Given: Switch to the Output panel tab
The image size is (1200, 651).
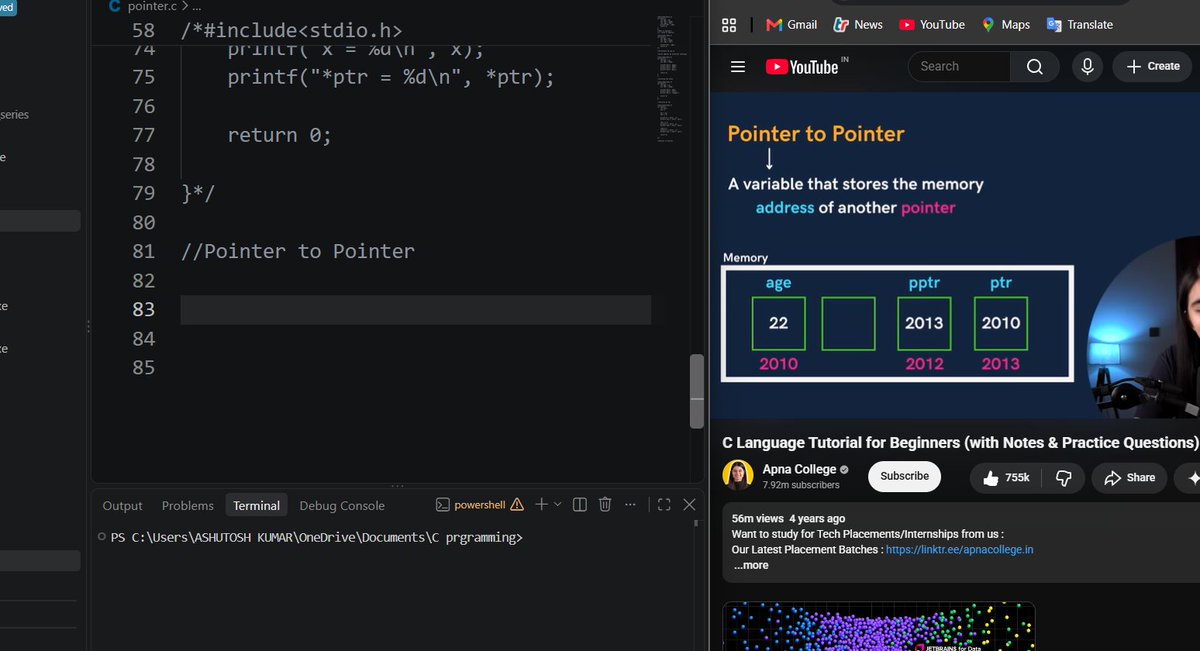Looking at the screenshot, I should [123, 505].
